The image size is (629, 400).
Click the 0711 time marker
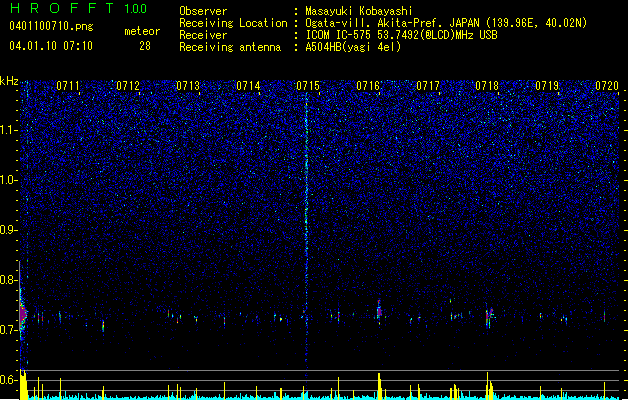tap(68, 86)
